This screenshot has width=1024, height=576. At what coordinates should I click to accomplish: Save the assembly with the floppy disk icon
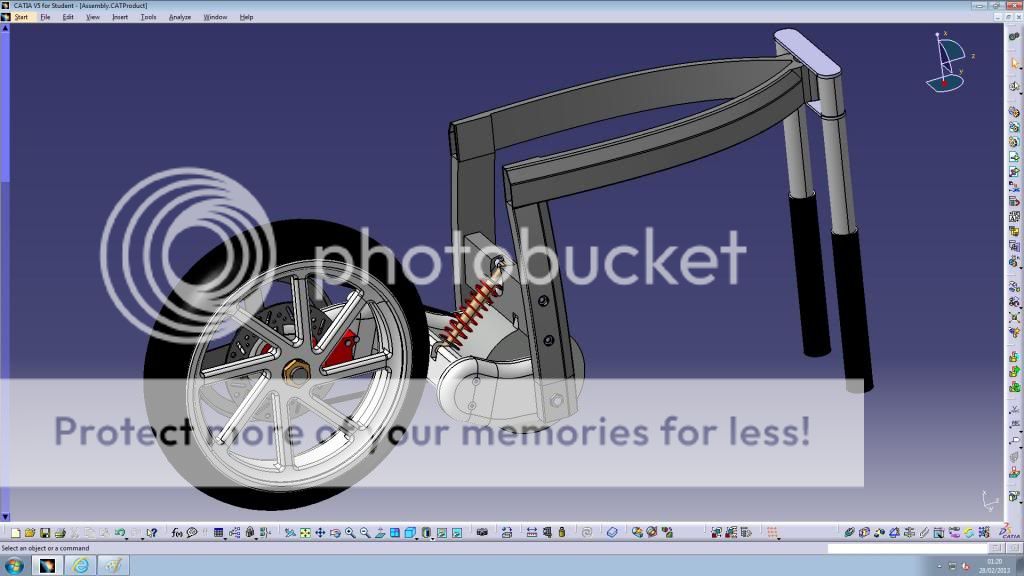tap(45, 533)
